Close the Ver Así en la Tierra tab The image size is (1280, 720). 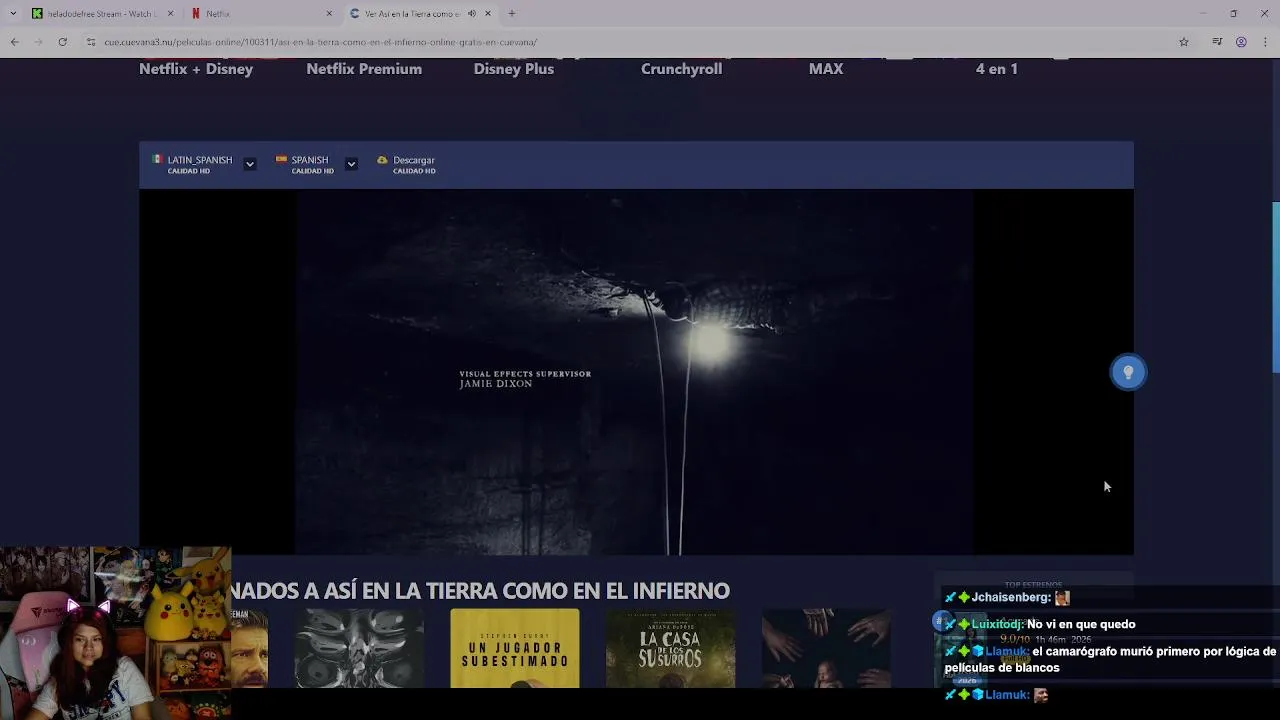point(488,13)
